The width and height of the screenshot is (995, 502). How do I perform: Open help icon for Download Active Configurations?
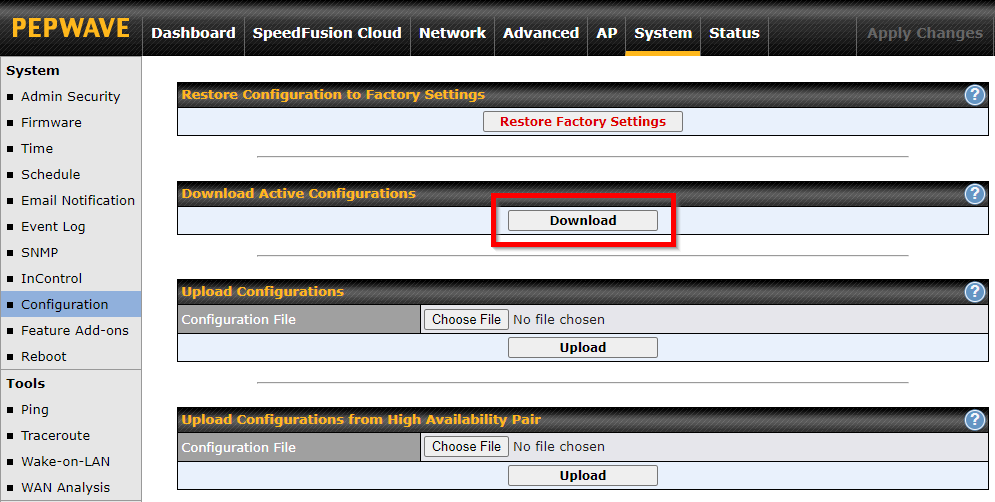coord(975,194)
